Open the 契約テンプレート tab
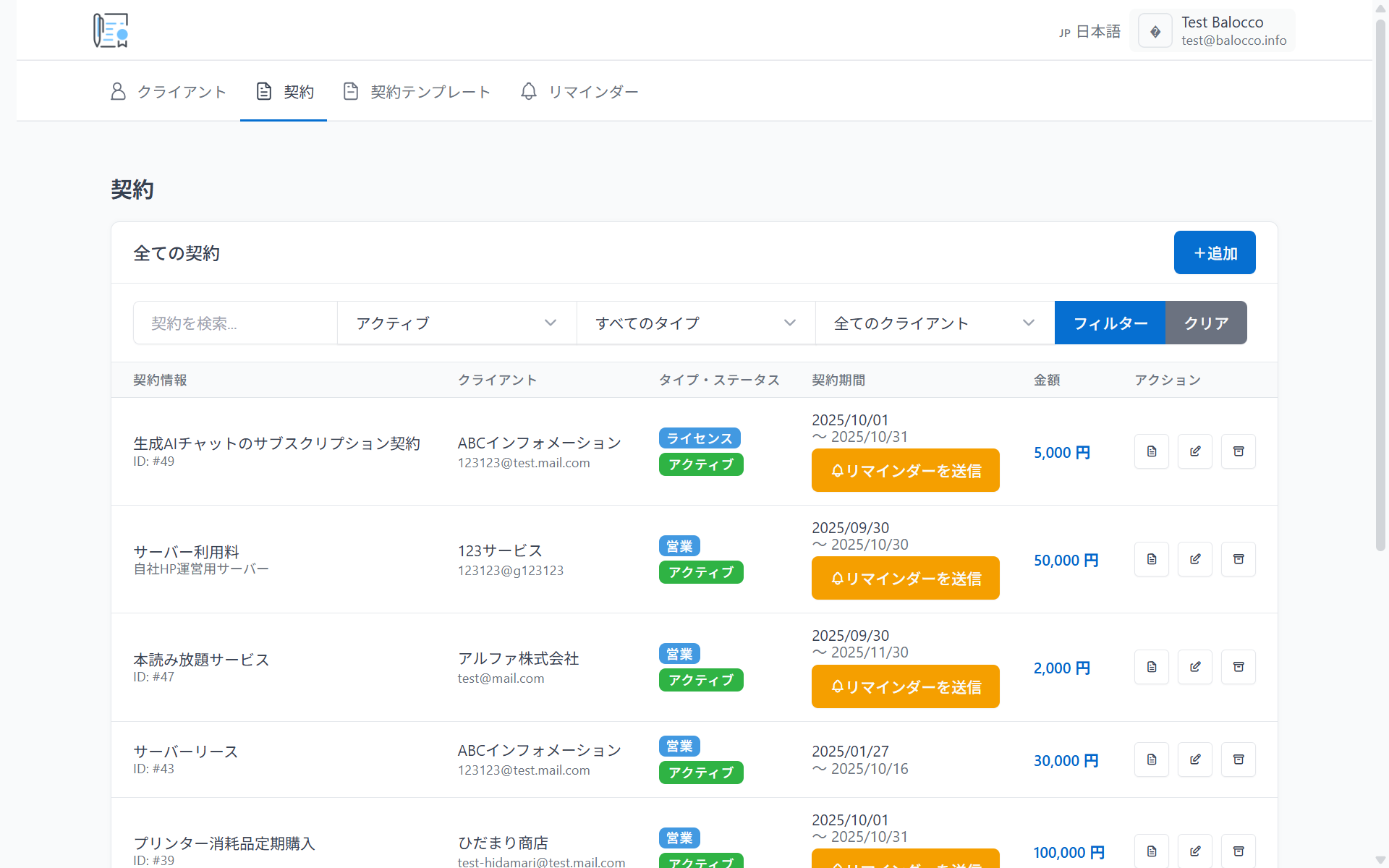 (417, 92)
